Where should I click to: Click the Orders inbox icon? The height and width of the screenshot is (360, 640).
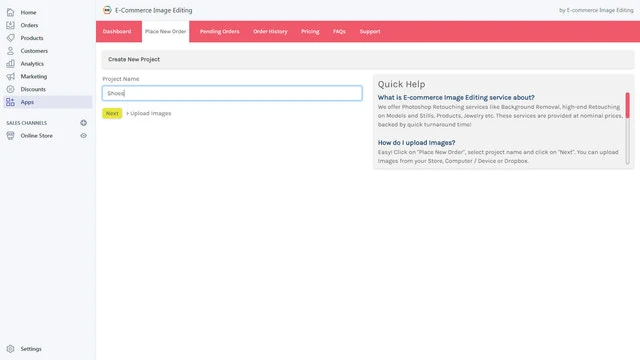10,25
